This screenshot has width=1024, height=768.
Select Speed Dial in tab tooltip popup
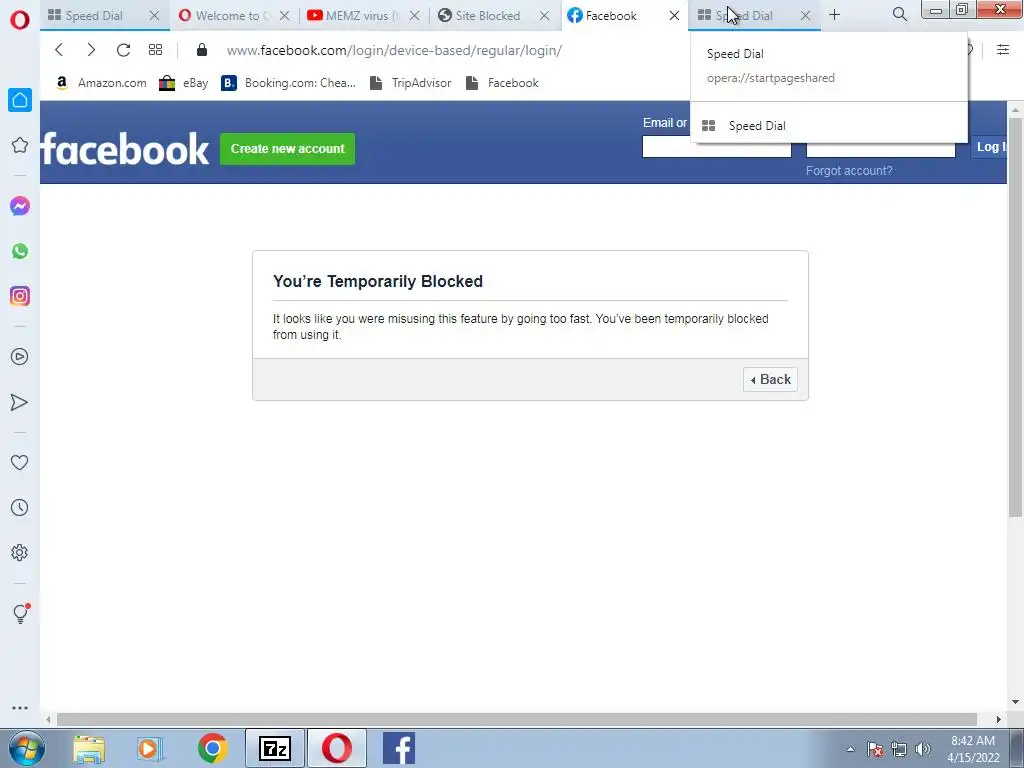click(x=829, y=125)
